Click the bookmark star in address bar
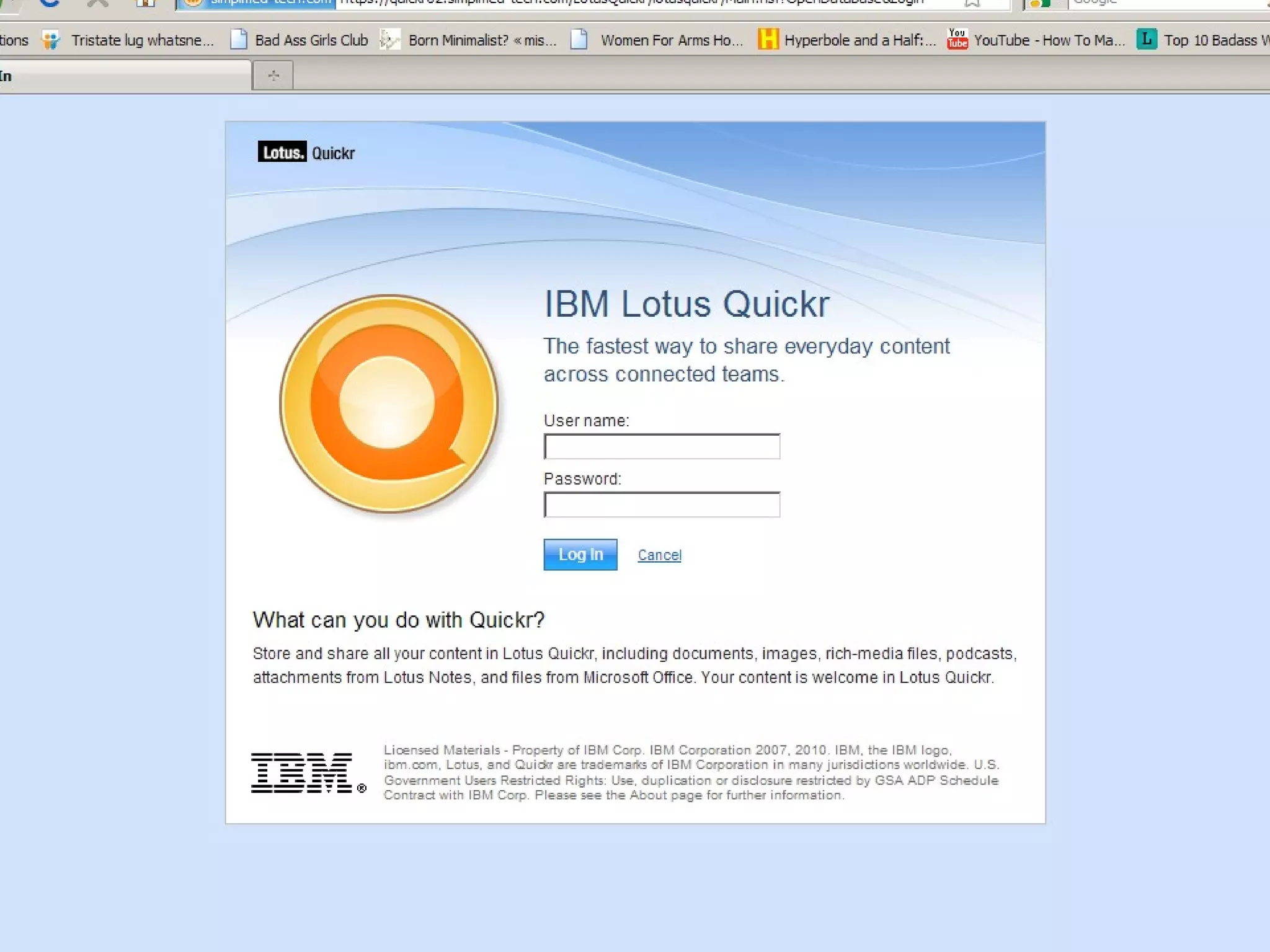The image size is (1270, 952). click(x=972, y=3)
